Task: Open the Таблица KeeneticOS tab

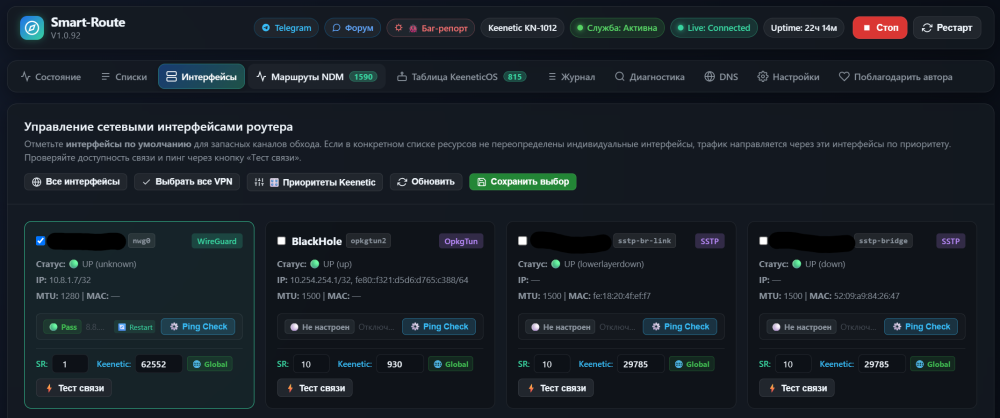Action: coord(461,77)
